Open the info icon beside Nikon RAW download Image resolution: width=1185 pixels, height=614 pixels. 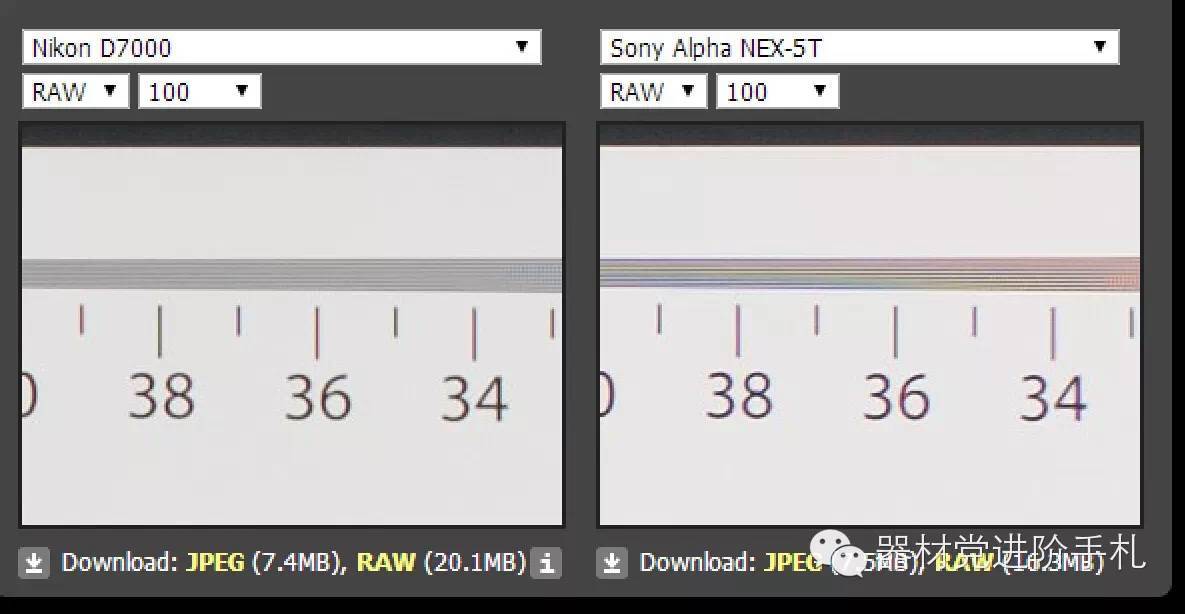coord(546,563)
